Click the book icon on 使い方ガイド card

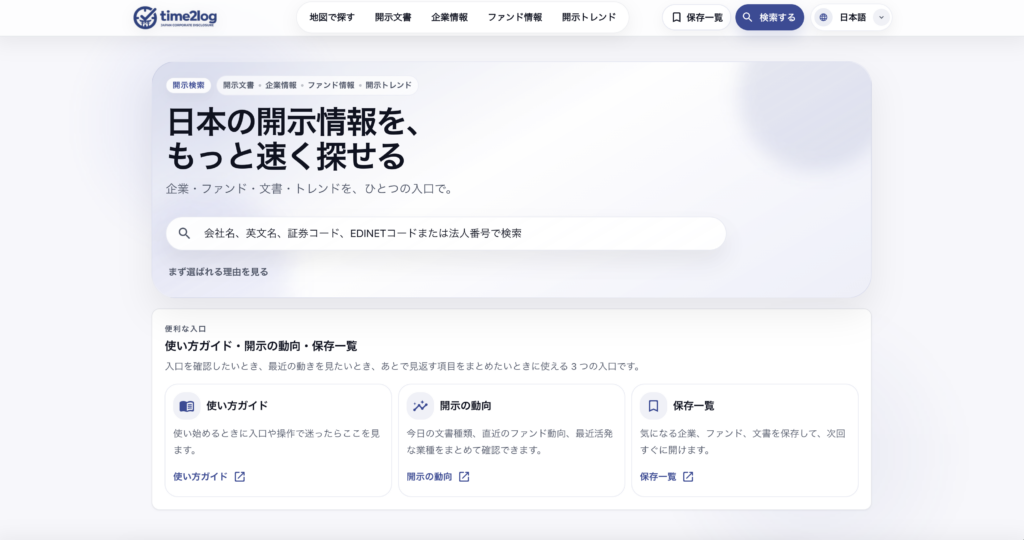[x=187, y=406]
